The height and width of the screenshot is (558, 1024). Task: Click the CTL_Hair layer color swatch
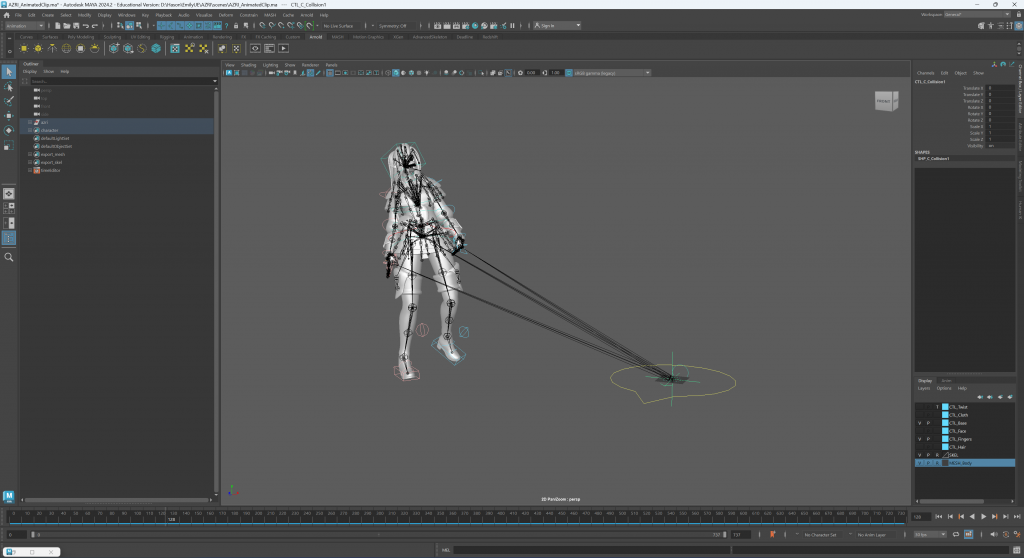click(945, 447)
